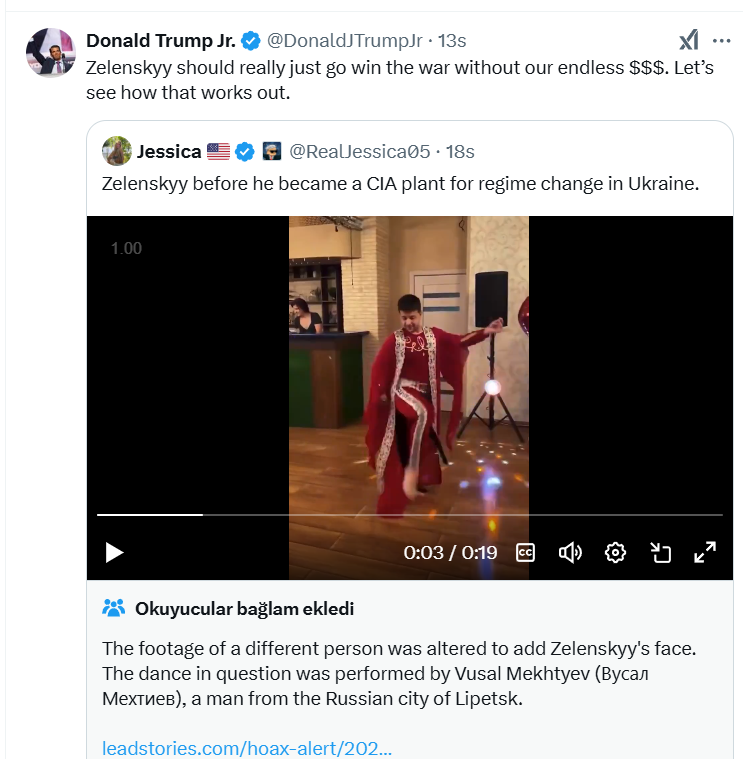Click the community notes people icon
This screenshot has width=743, height=759.
pos(113,608)
